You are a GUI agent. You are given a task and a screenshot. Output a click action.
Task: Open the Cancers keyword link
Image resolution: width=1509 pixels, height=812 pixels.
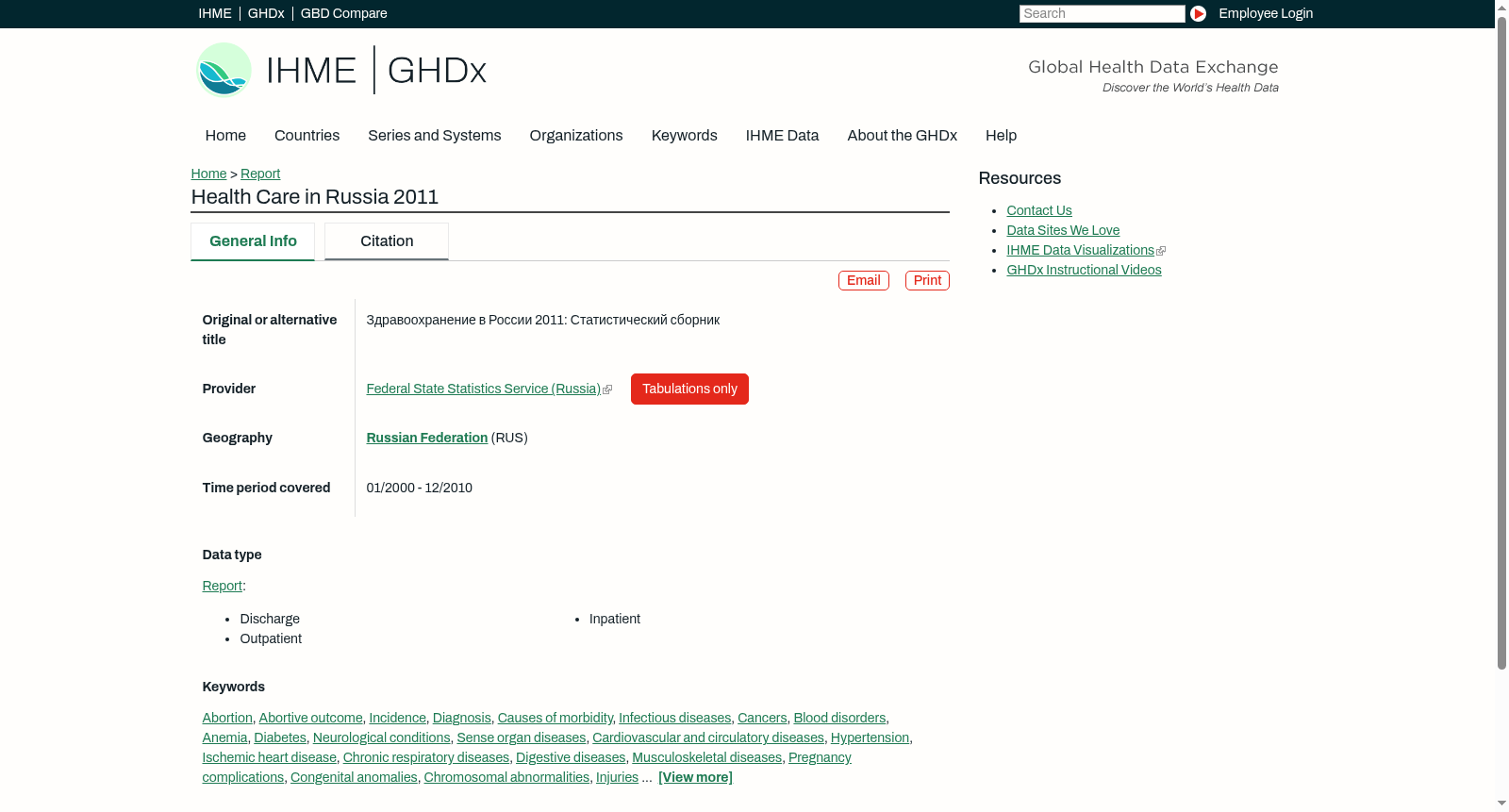coord(762,718)
